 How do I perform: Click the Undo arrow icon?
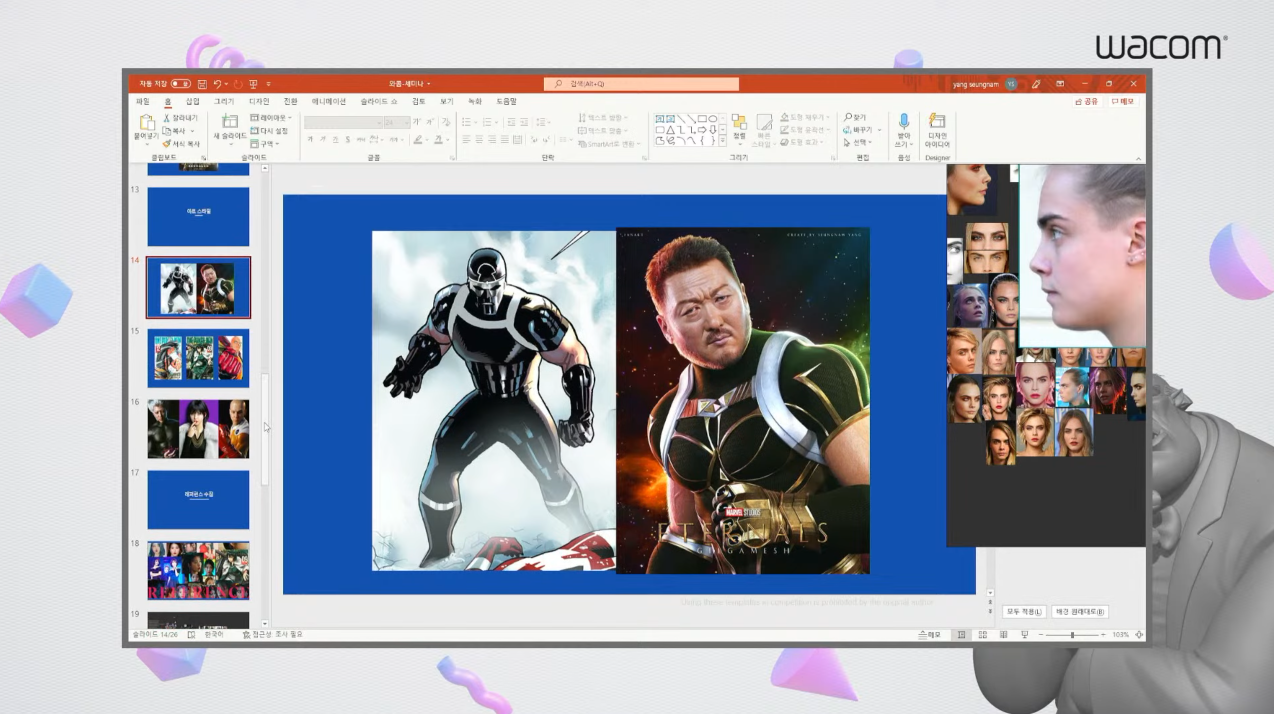[x=218, y=84]
